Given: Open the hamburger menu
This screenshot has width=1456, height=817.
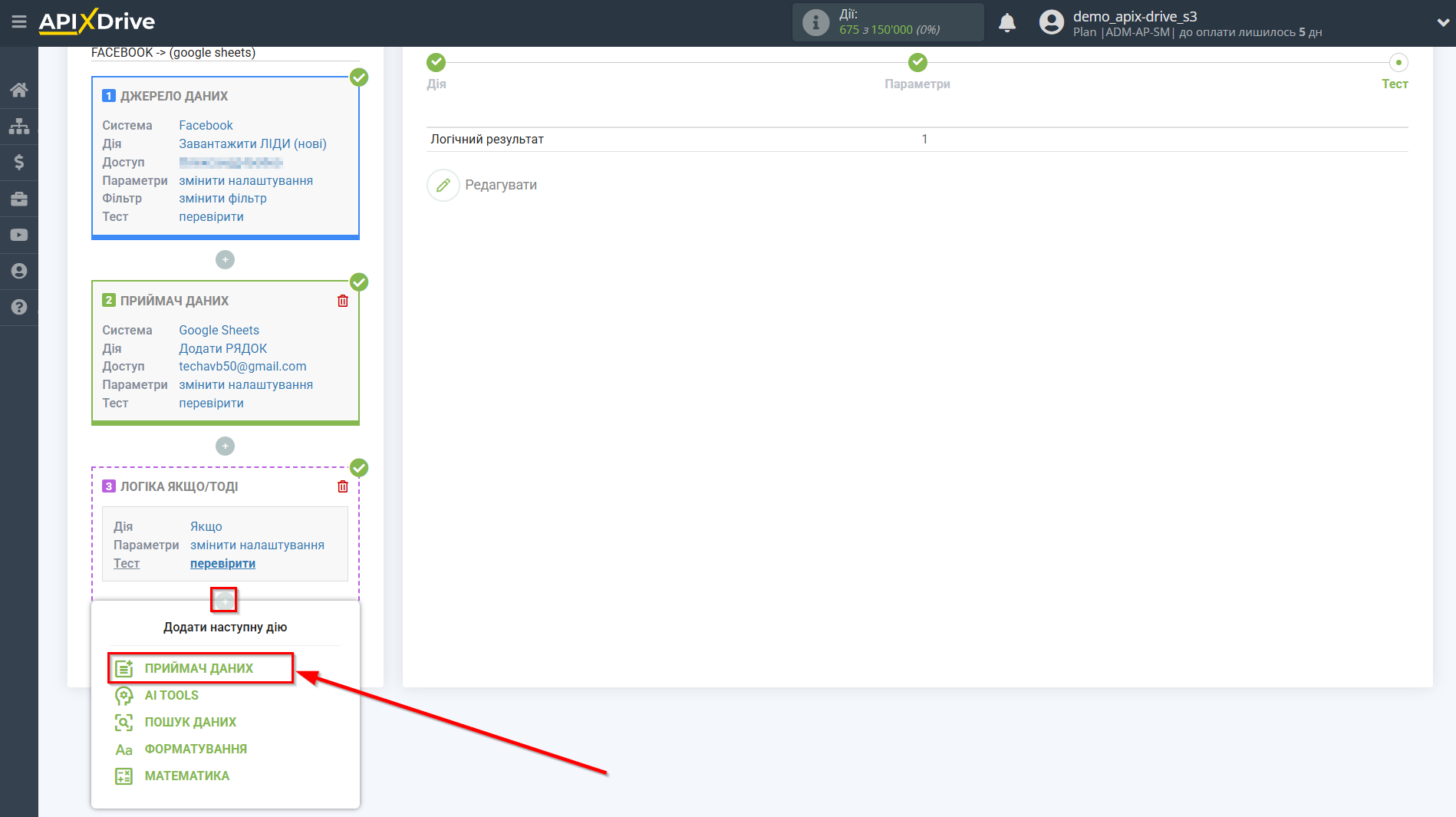Looking at the screenshot, I should [19, 22].
